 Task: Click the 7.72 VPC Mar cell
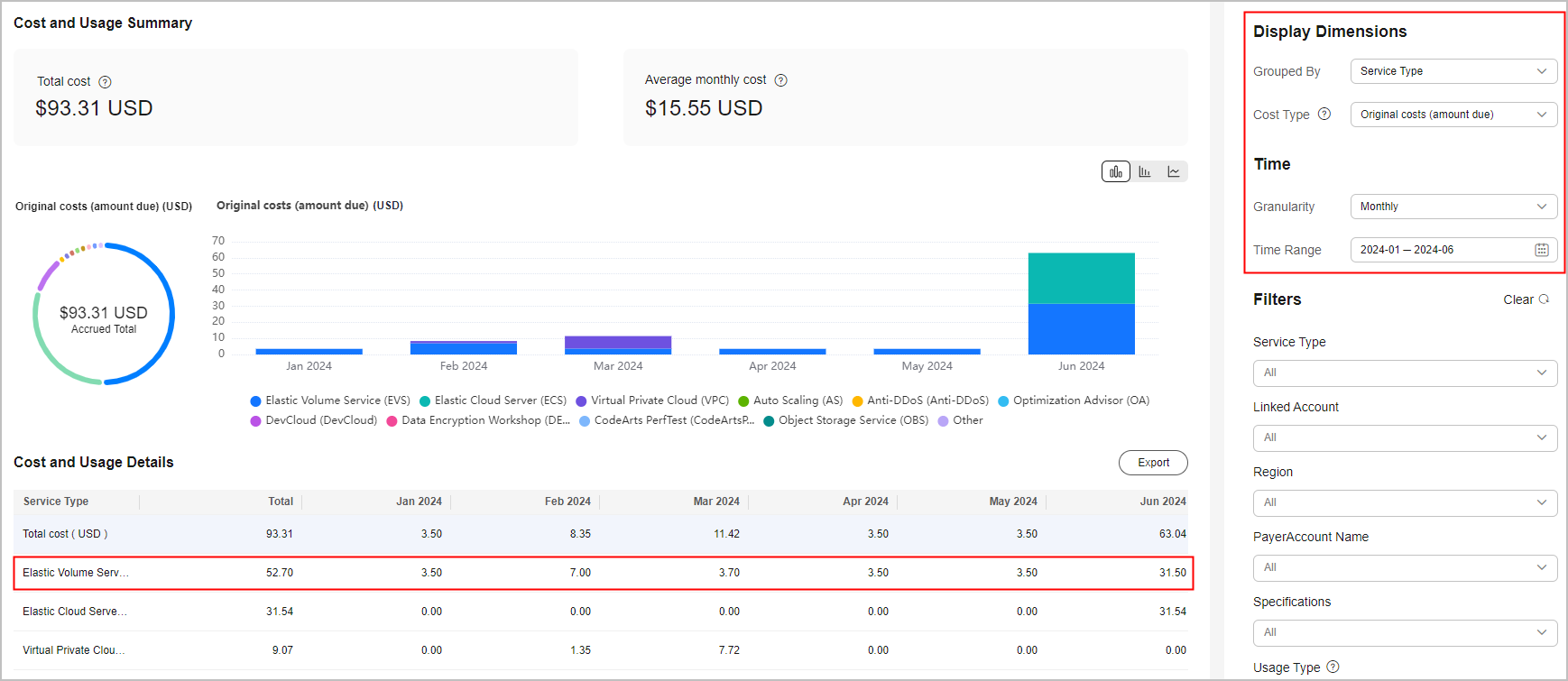pos(729,650)
